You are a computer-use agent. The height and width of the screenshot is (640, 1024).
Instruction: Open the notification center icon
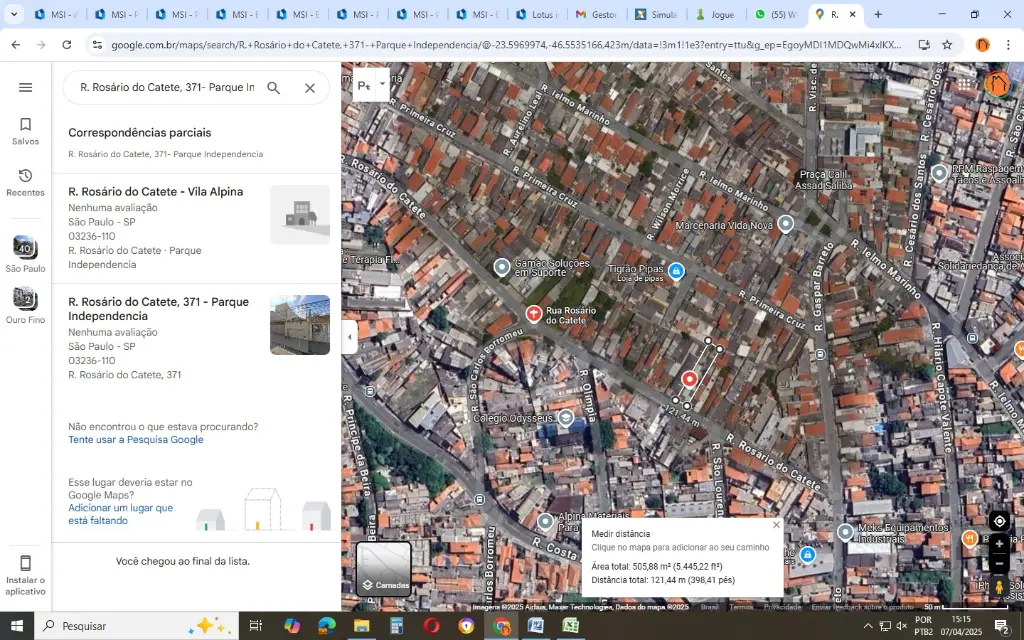(1002, 626)
